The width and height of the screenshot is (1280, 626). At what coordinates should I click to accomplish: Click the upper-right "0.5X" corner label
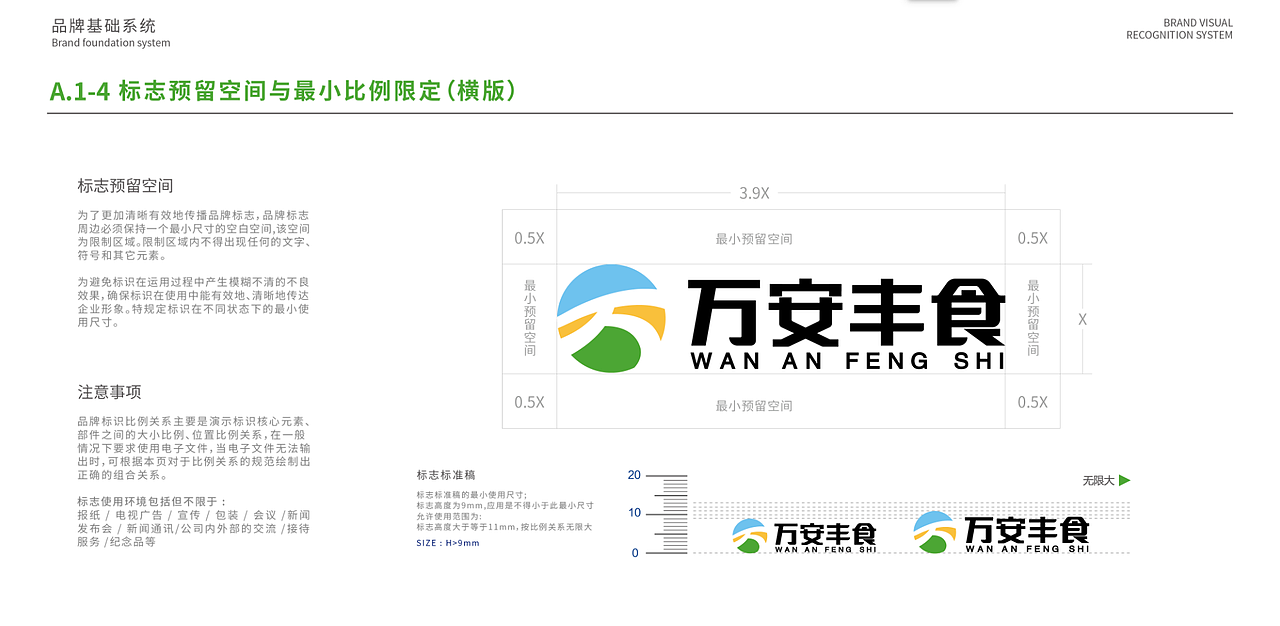[1033, 238]
